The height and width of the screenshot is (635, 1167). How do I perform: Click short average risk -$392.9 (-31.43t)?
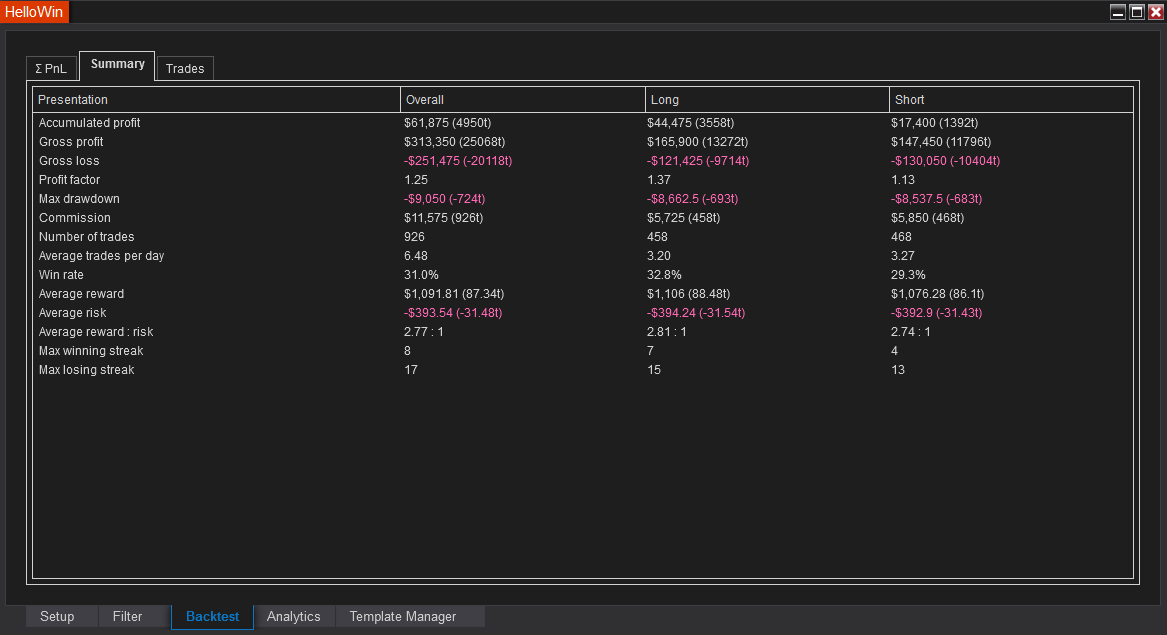pyautogui.click(x=936, y=313)
